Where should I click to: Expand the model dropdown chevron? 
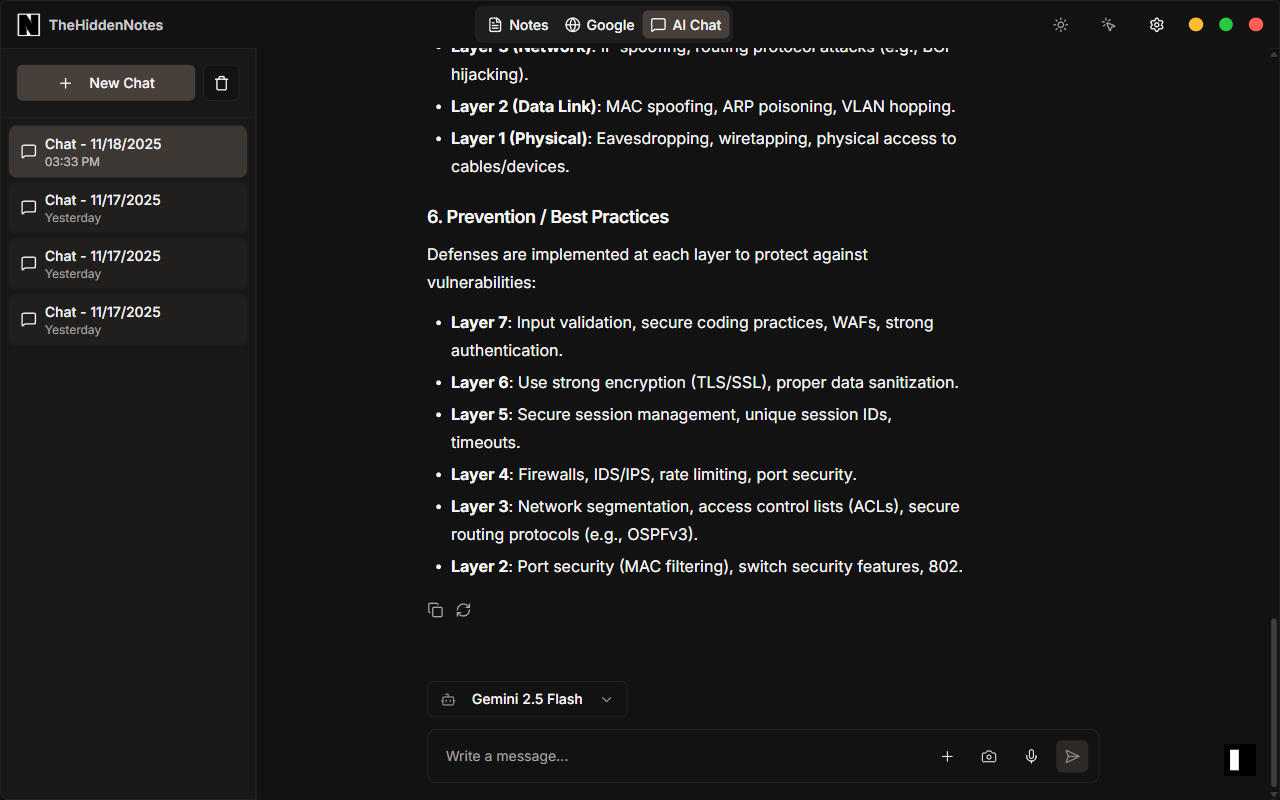click(606, 699)
